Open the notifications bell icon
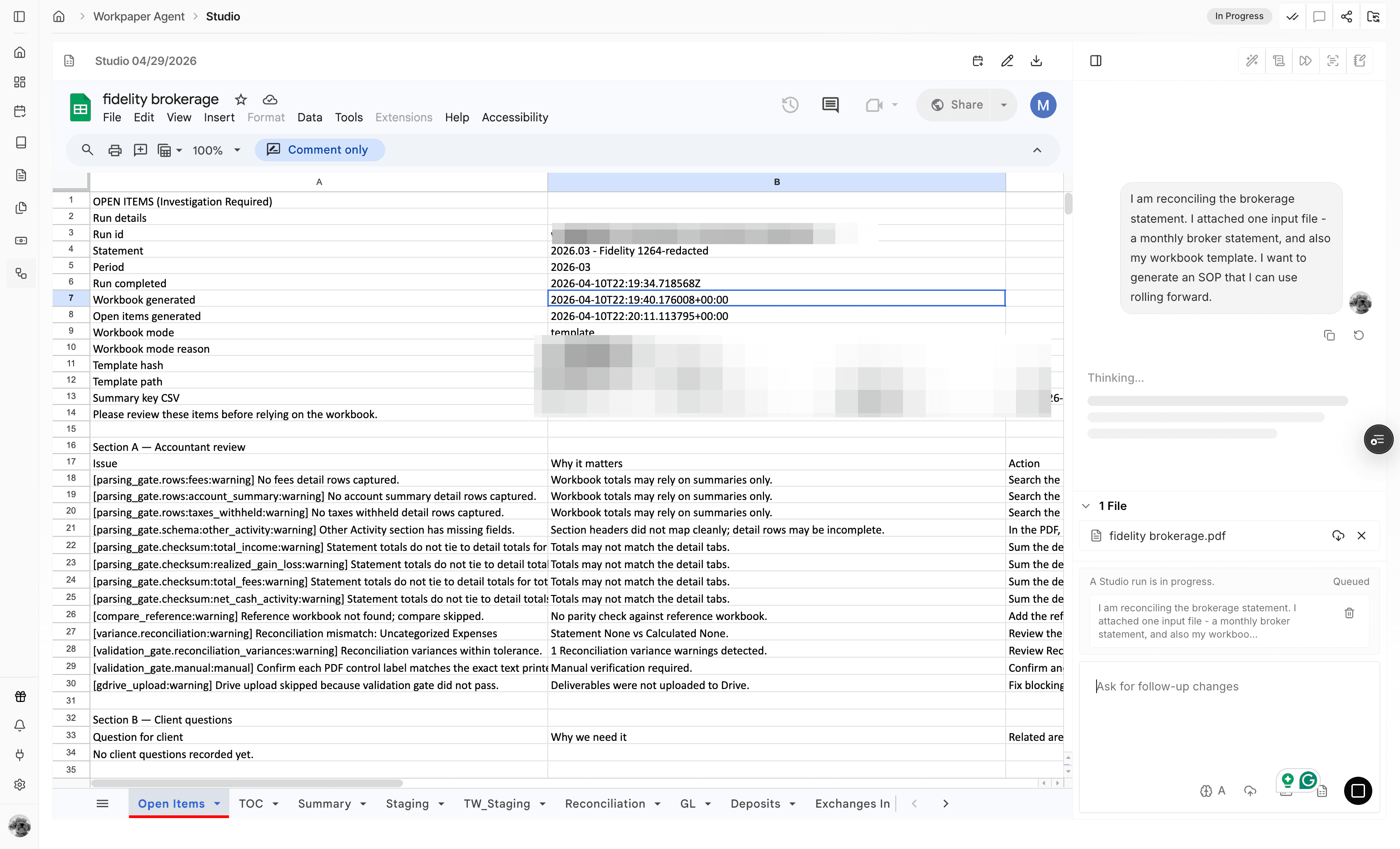 (x=20, y=725)
